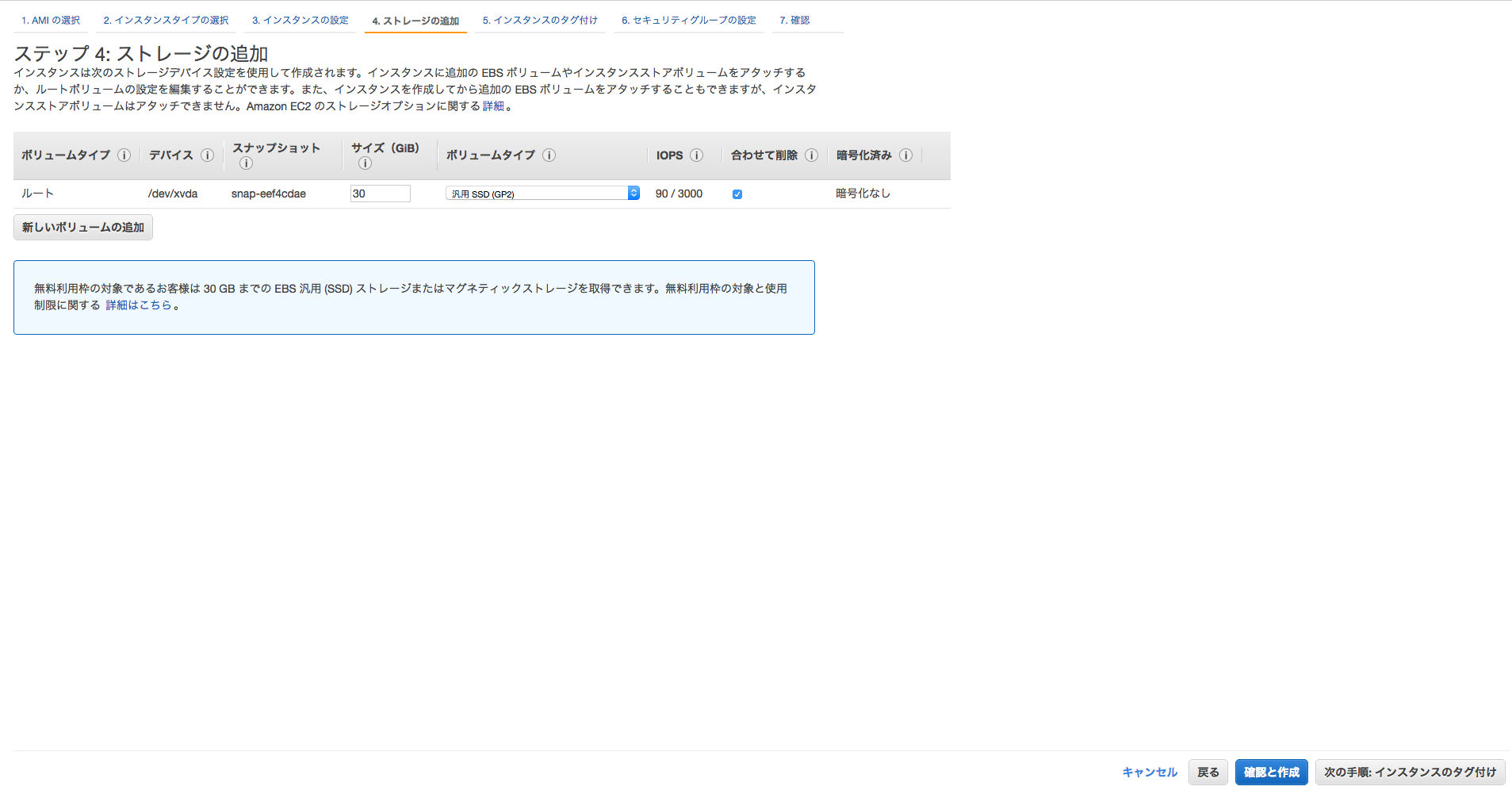
Task: Click the 確認と作成 button
Action: tap(1271, 772)
